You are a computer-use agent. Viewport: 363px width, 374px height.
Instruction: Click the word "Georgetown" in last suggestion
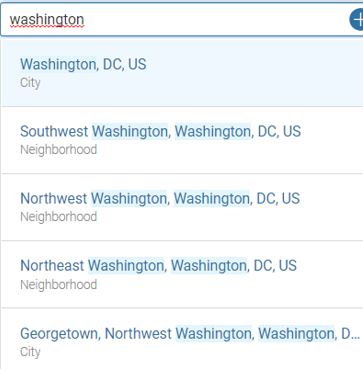tap(59, 334)
